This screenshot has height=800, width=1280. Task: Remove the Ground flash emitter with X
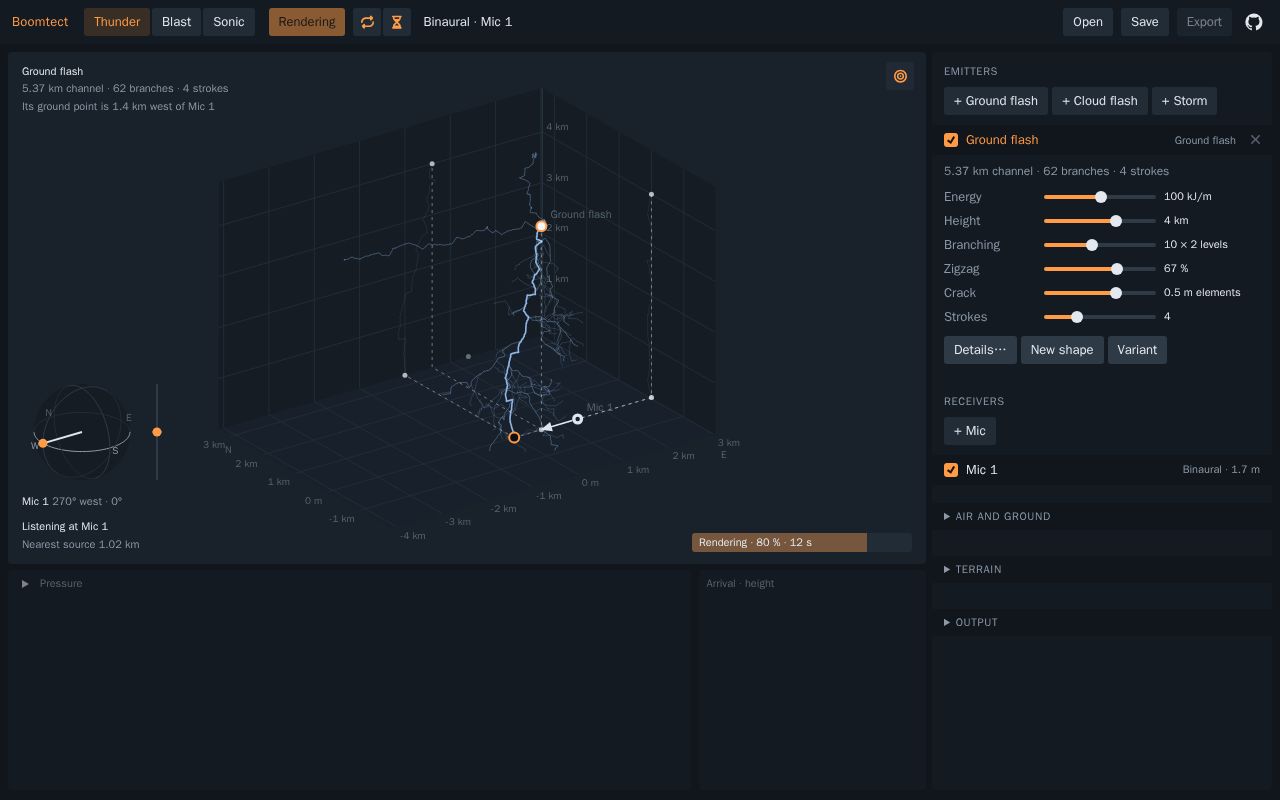click(x=1255, y=140)
